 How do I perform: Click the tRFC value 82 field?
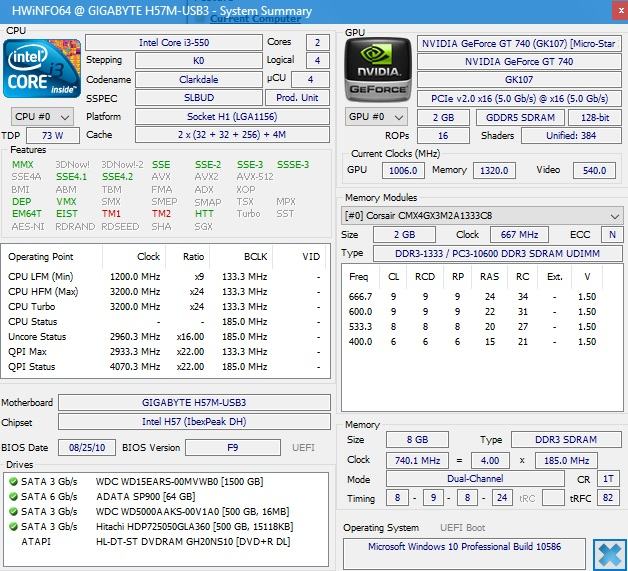tap(608, 498)
